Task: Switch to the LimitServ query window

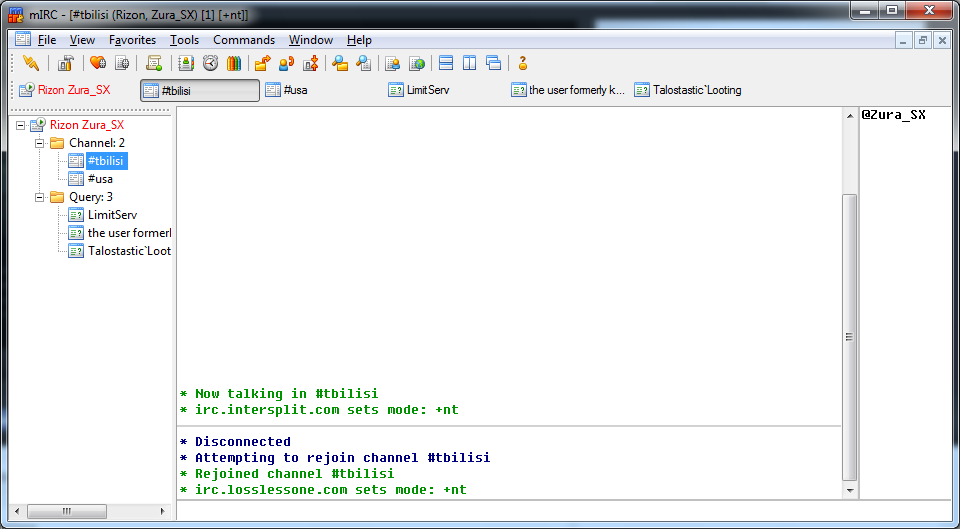Action: (x=418, y=90)
